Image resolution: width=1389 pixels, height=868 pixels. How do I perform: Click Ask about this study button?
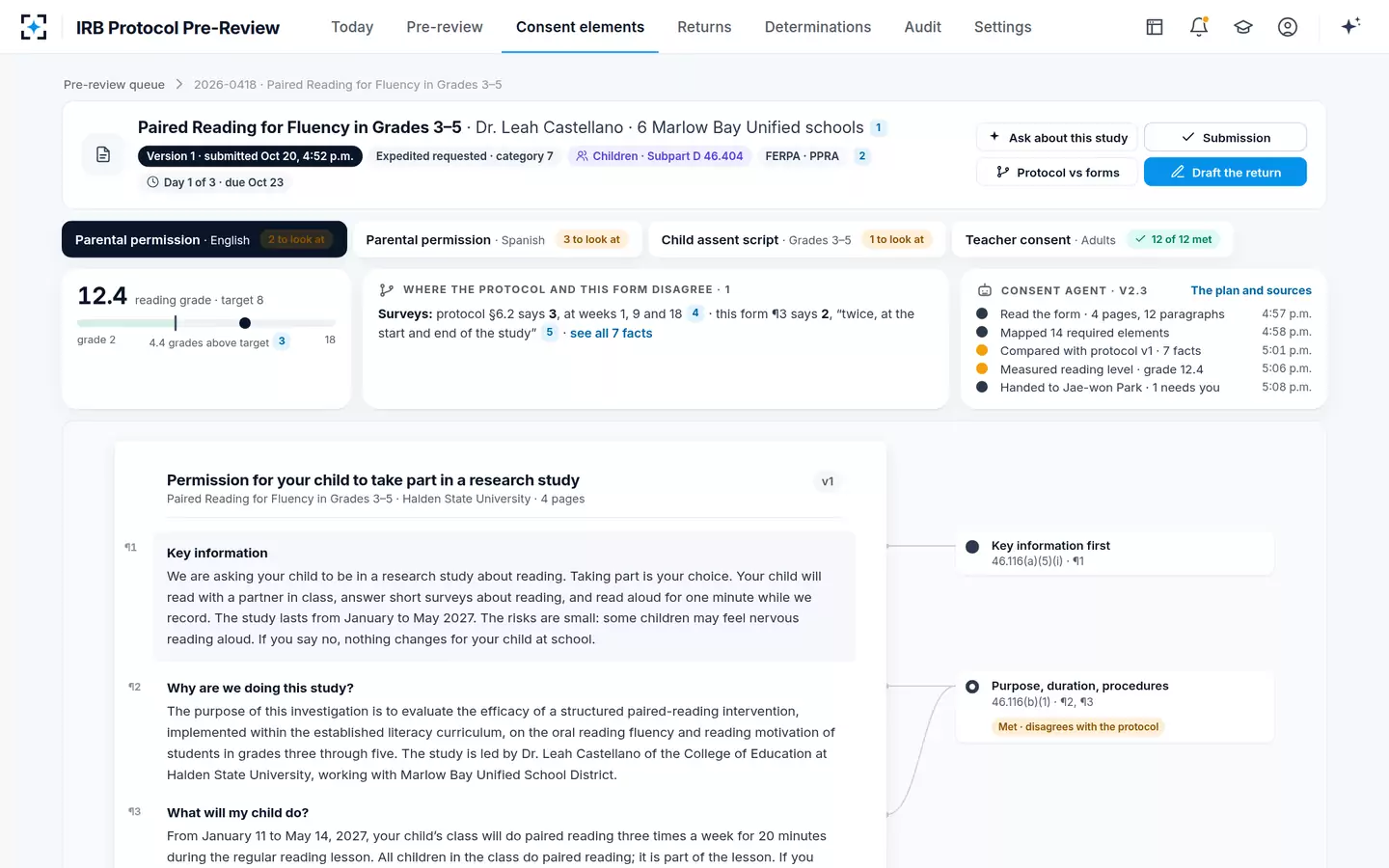point(1057,138)
